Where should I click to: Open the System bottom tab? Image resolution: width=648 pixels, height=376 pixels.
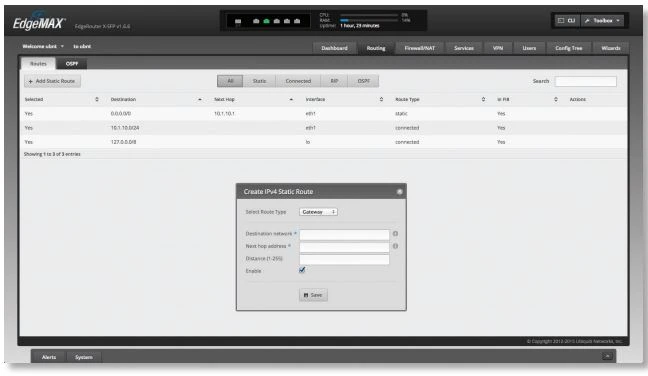(84, 357)
